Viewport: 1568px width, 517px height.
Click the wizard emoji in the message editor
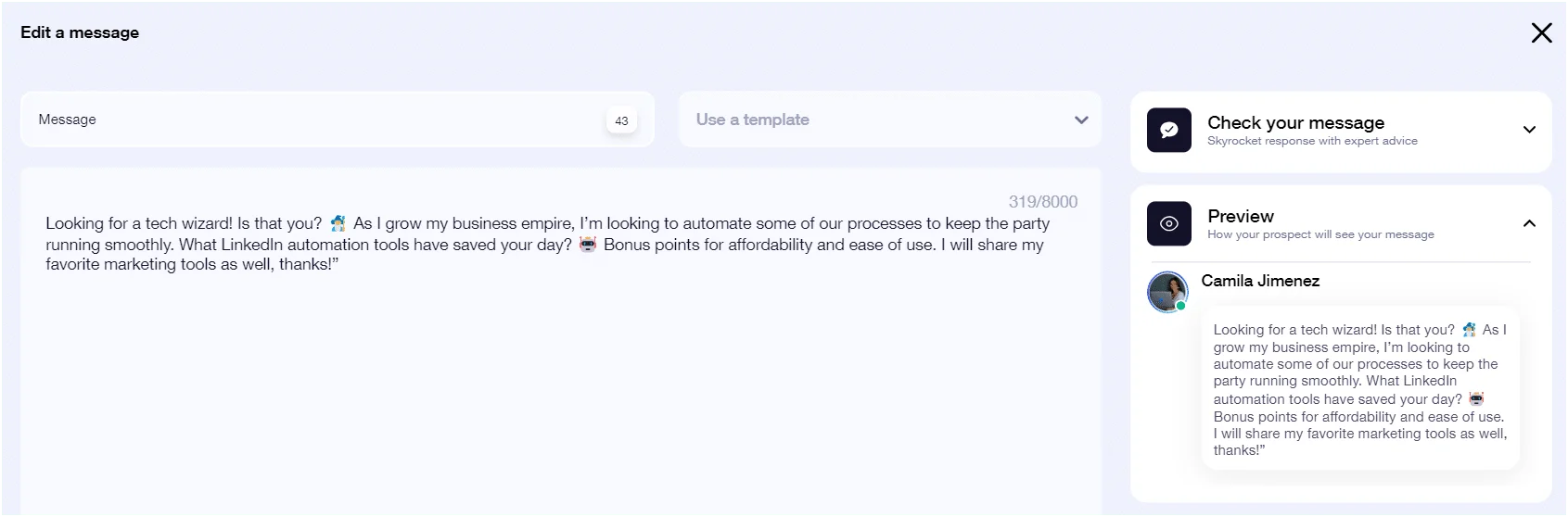point(338,223)
